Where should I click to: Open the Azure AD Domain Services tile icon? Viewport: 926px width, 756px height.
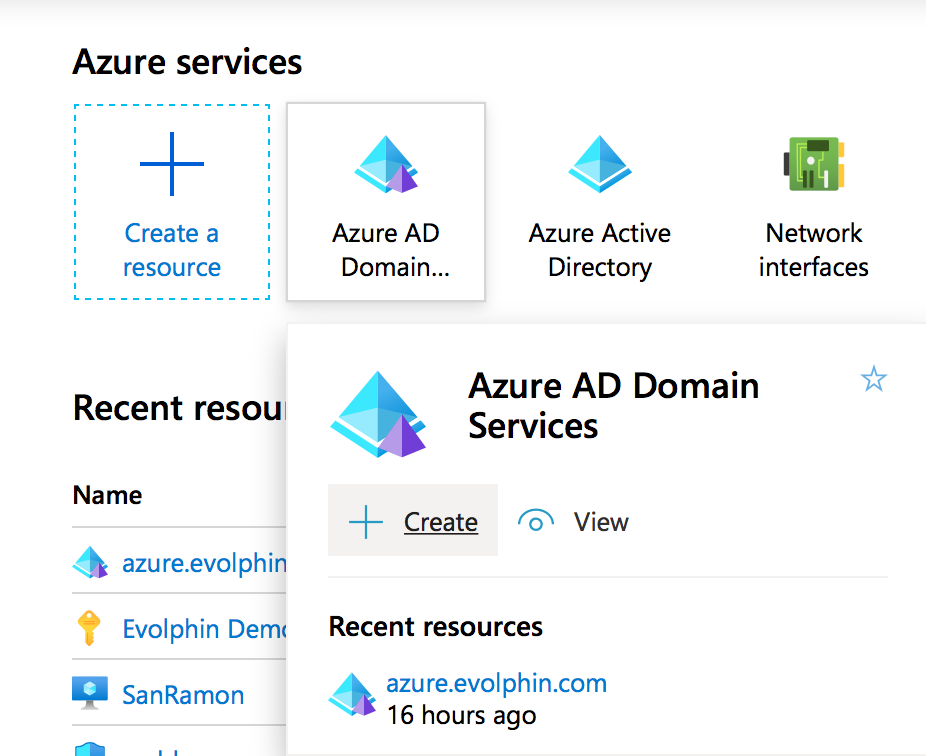coord(386,164)
